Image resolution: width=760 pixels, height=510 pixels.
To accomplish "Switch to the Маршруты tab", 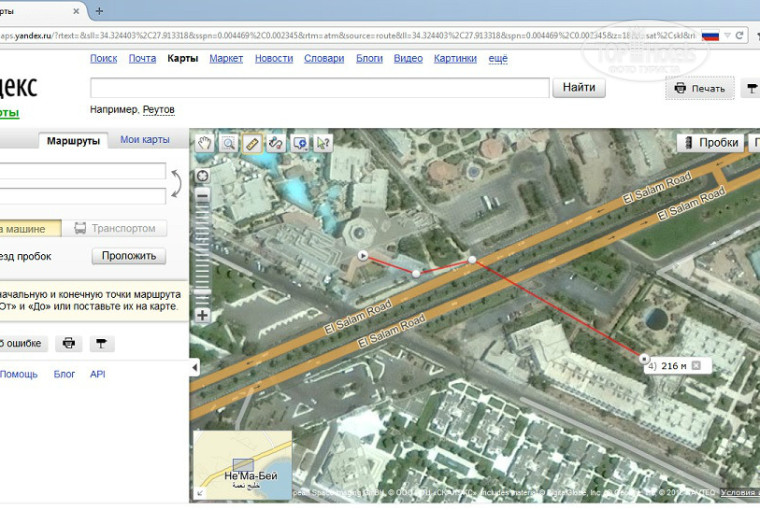I will click(73, 140).
